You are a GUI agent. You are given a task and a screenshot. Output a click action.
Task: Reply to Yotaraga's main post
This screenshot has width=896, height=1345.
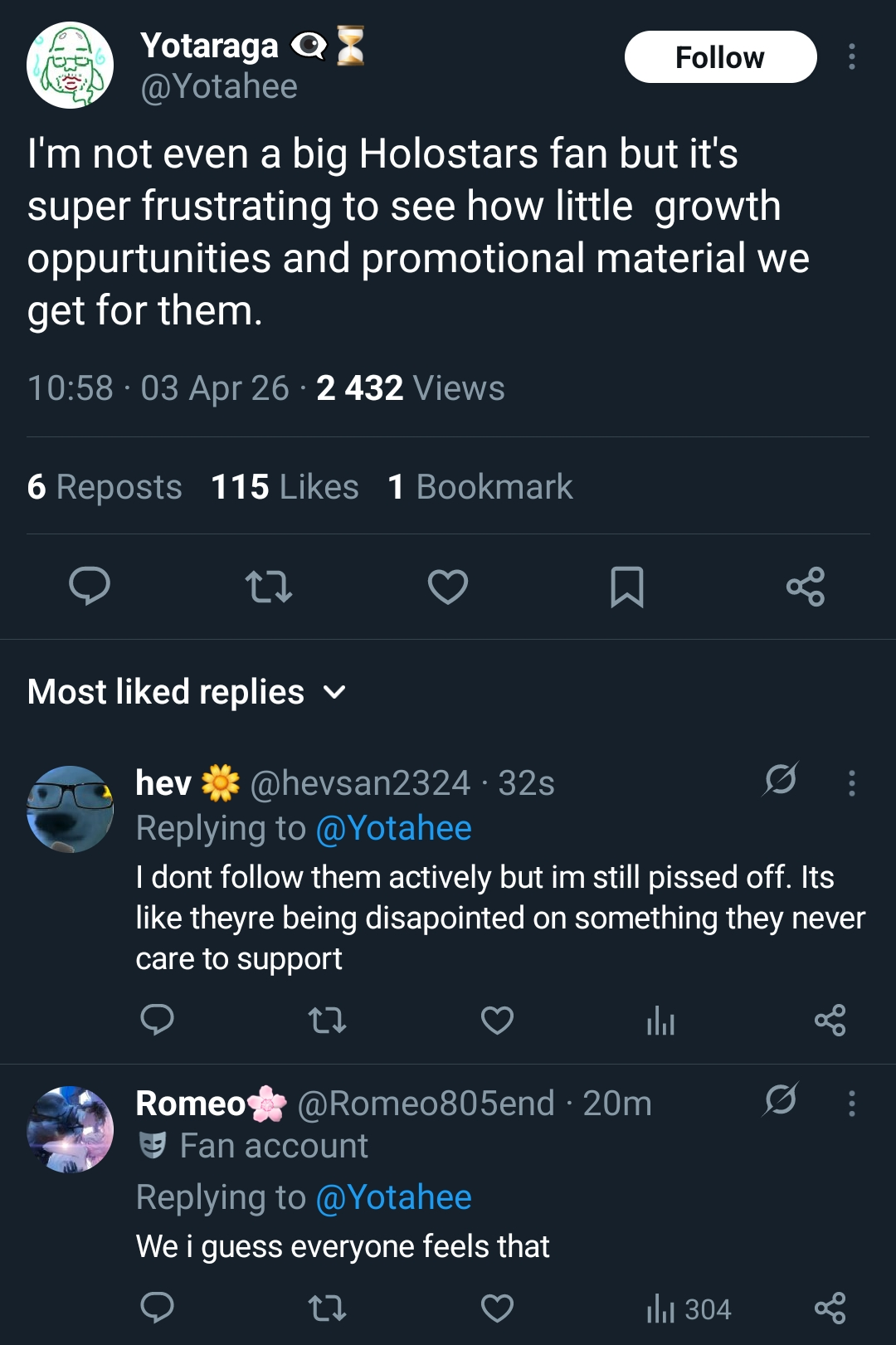[x=90, y=587]
